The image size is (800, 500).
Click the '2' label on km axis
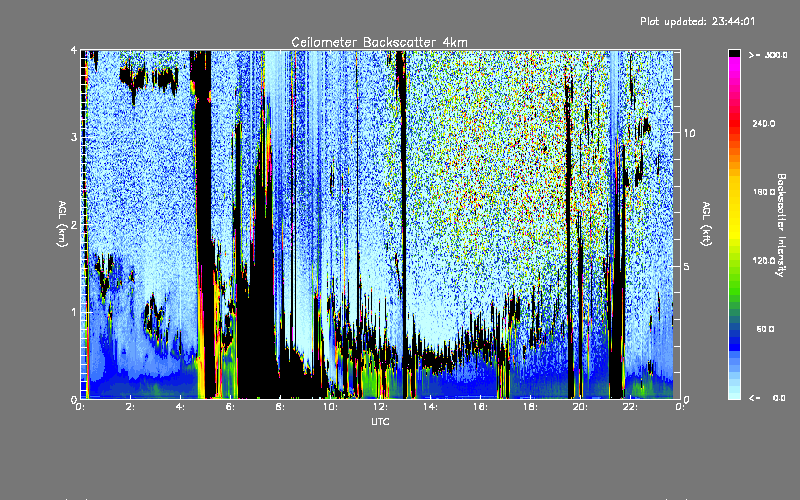click(x=74, y=225)
